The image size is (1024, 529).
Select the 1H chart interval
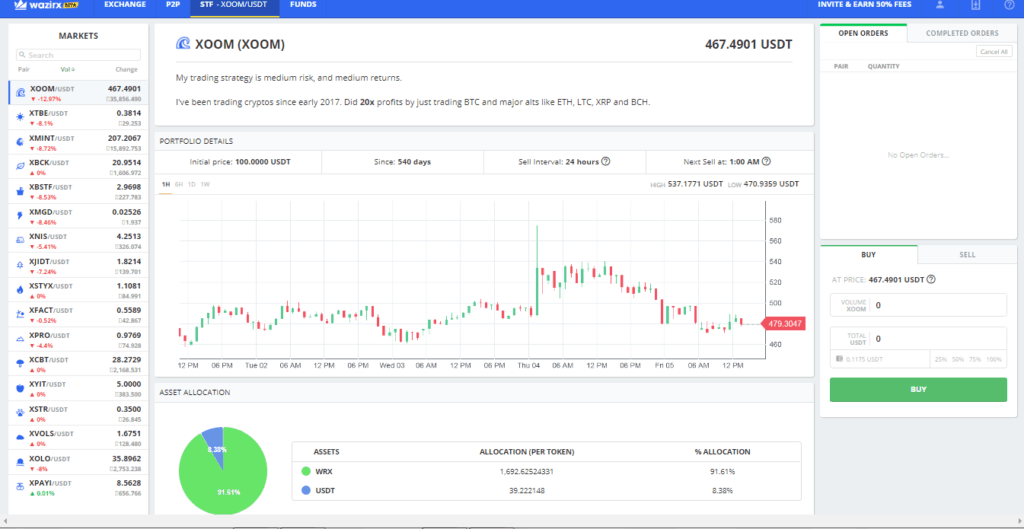(x=166, y=185)
